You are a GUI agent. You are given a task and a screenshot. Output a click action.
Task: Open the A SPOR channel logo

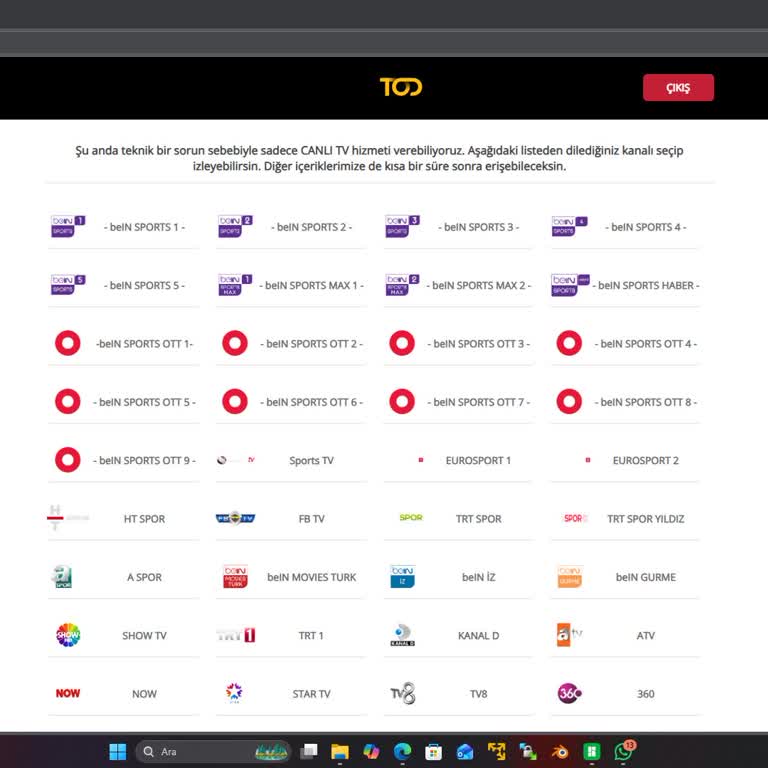pyautogui.click(x=63, y=576)
